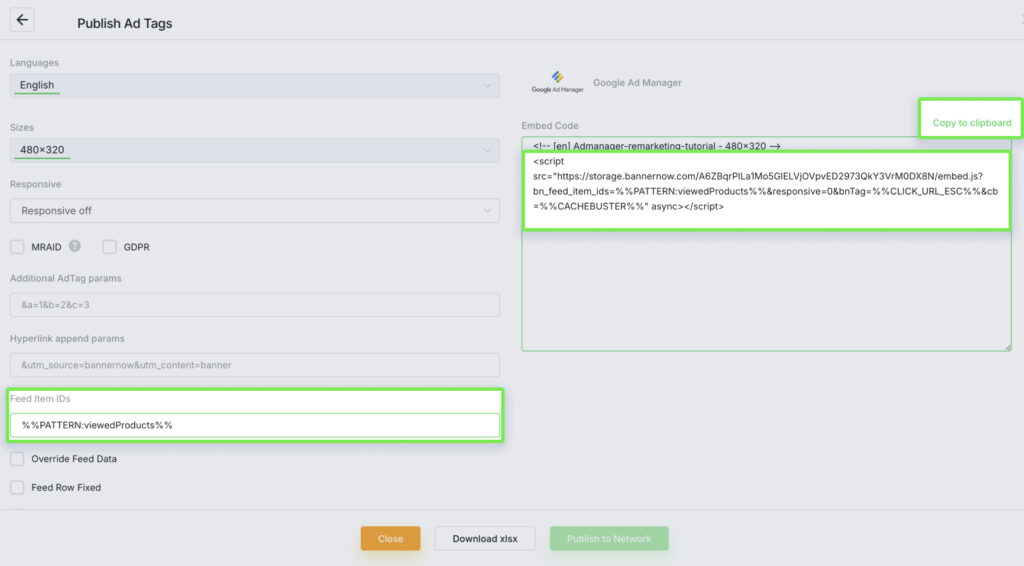Image resolution: width=1024 pixels, height=566 pixels.
Task: Click the back arrow button
Action: [22, 20]
